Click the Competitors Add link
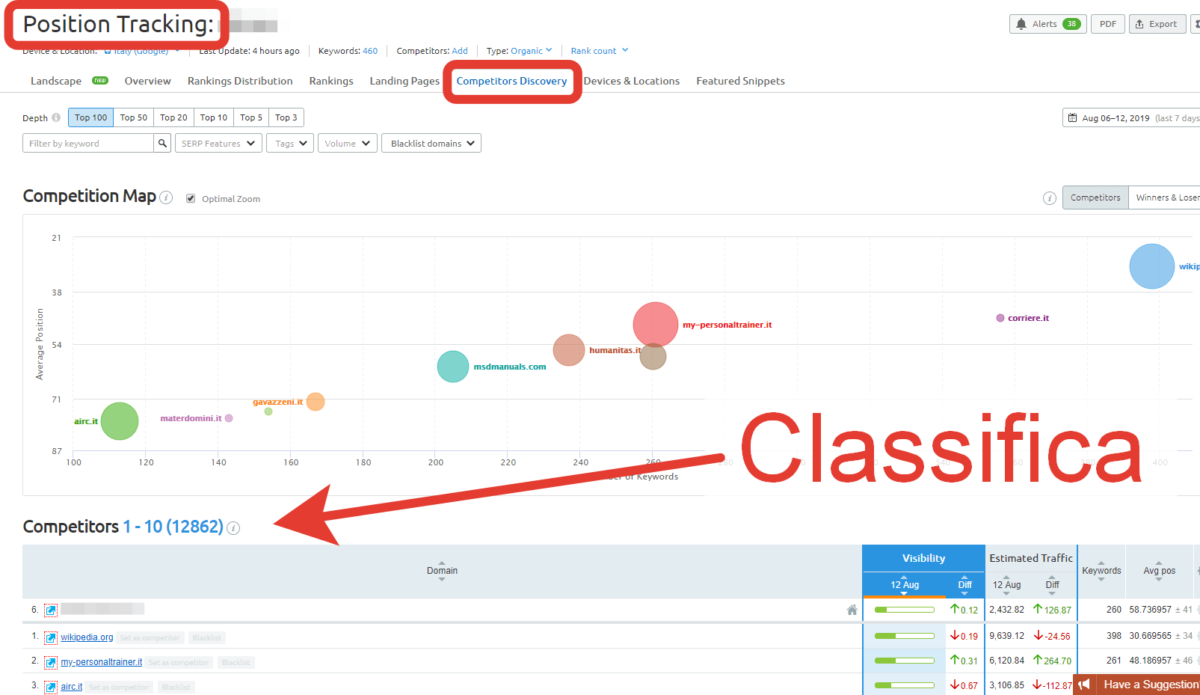1200x695 pixels. 459,51
